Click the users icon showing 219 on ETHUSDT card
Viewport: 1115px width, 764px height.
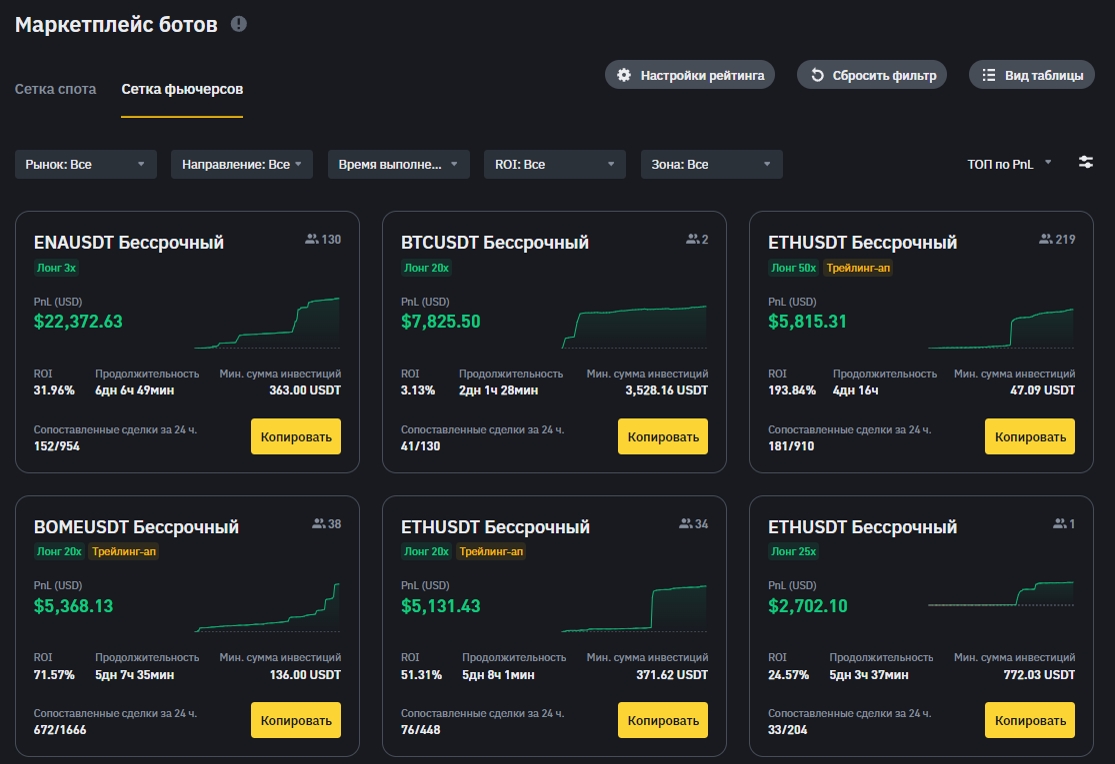(1045, 239)
